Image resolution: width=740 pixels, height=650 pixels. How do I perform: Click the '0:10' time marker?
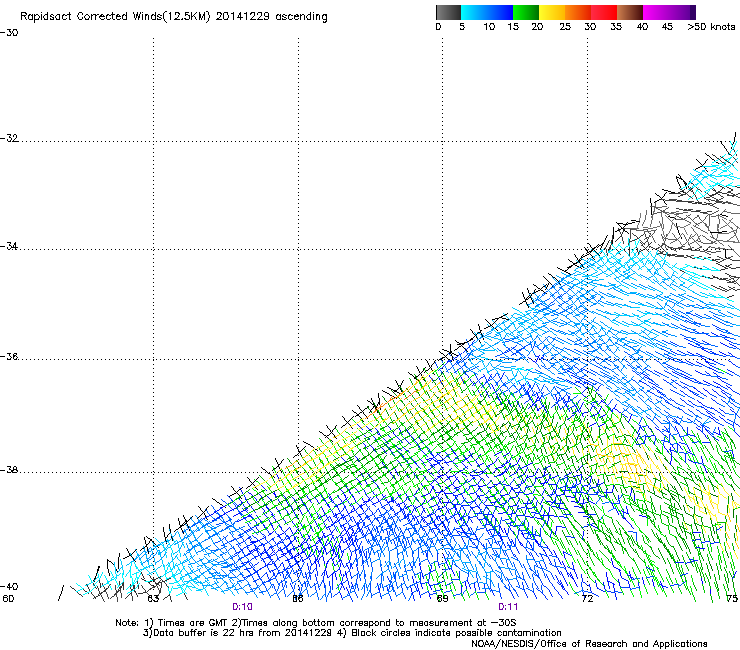click(242, 607)
